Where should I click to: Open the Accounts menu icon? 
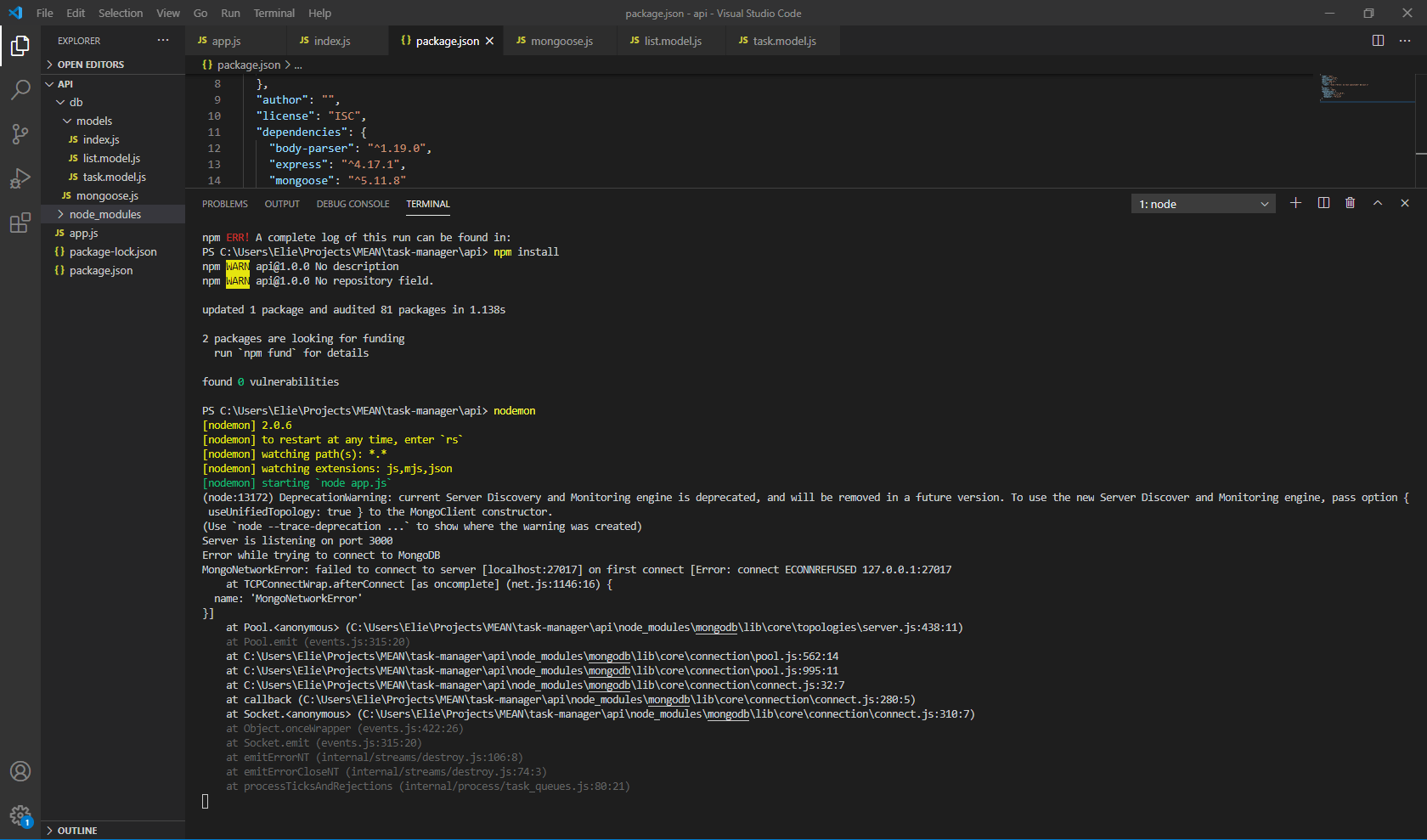coord(20,771)
